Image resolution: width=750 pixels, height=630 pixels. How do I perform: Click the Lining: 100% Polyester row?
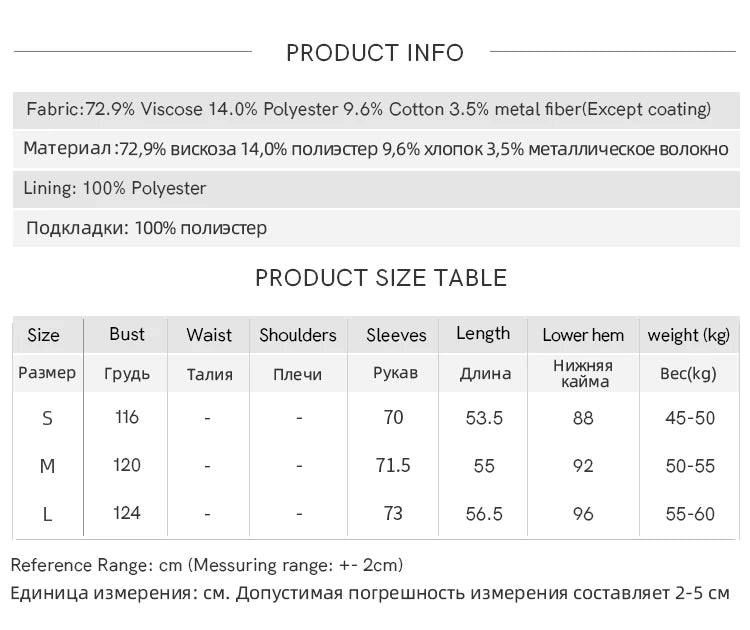coord(116,188)
